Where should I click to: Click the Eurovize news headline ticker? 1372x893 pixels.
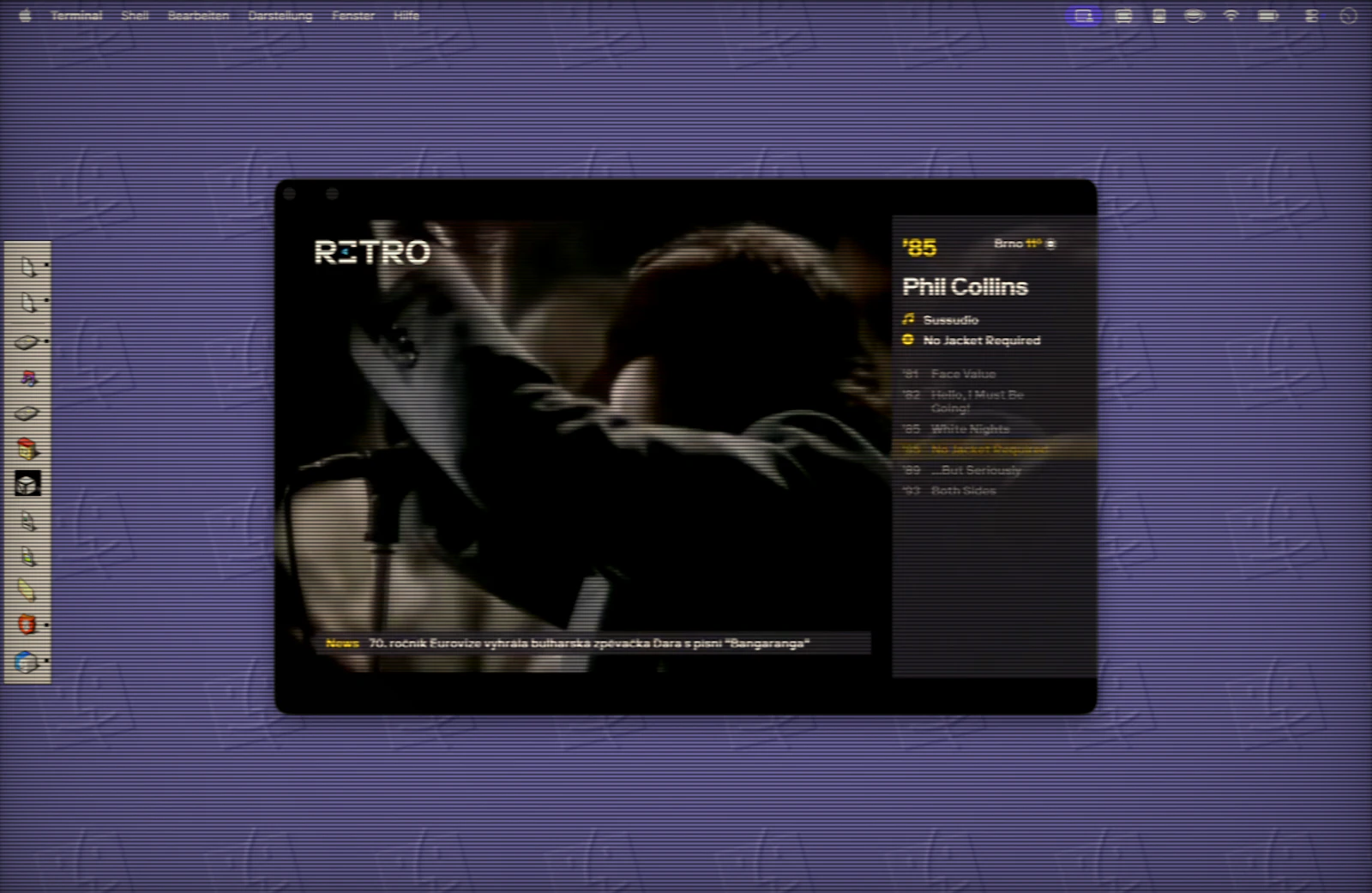pos(589,643)
